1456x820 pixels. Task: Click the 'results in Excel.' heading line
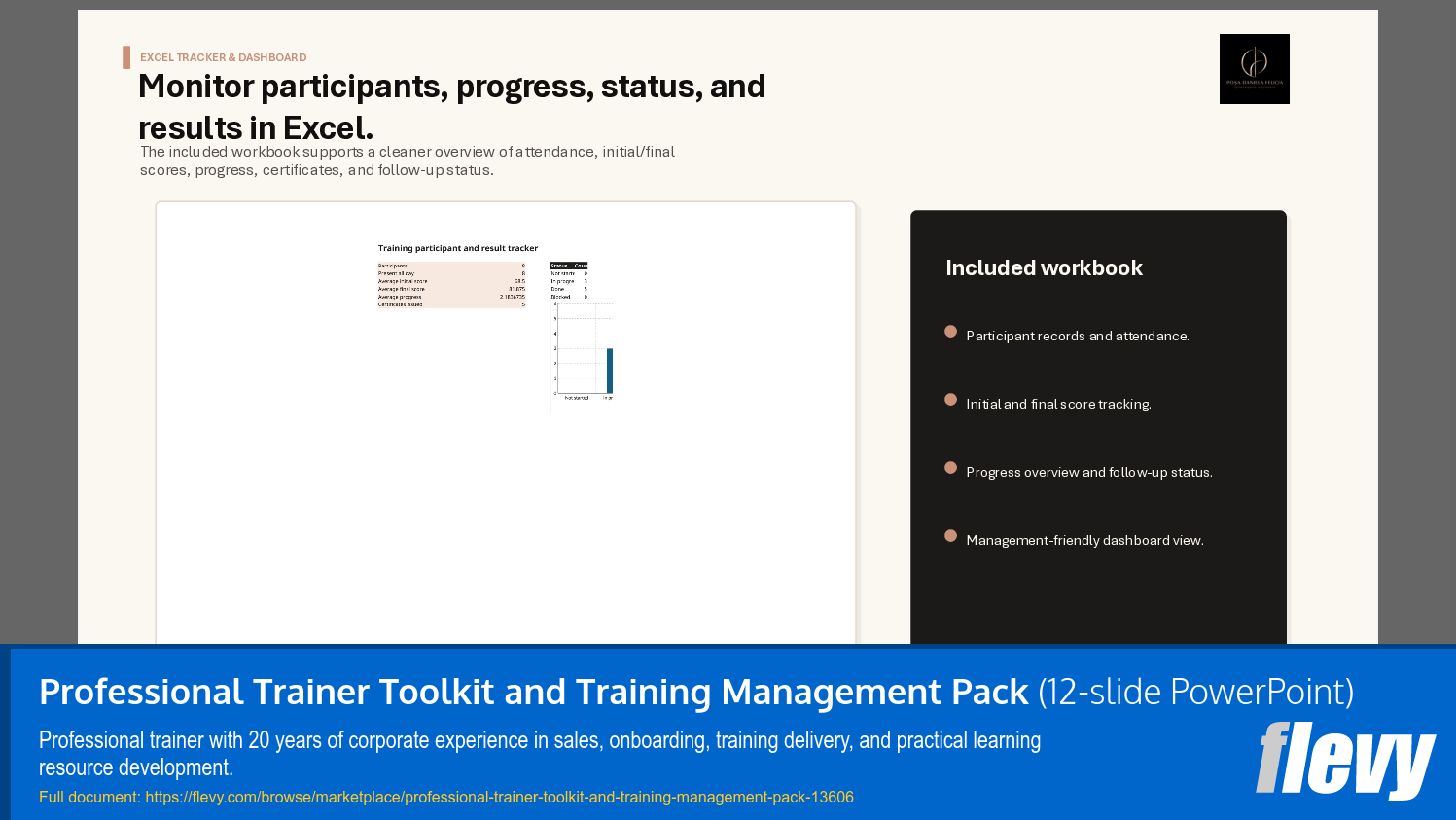point(256,127)
